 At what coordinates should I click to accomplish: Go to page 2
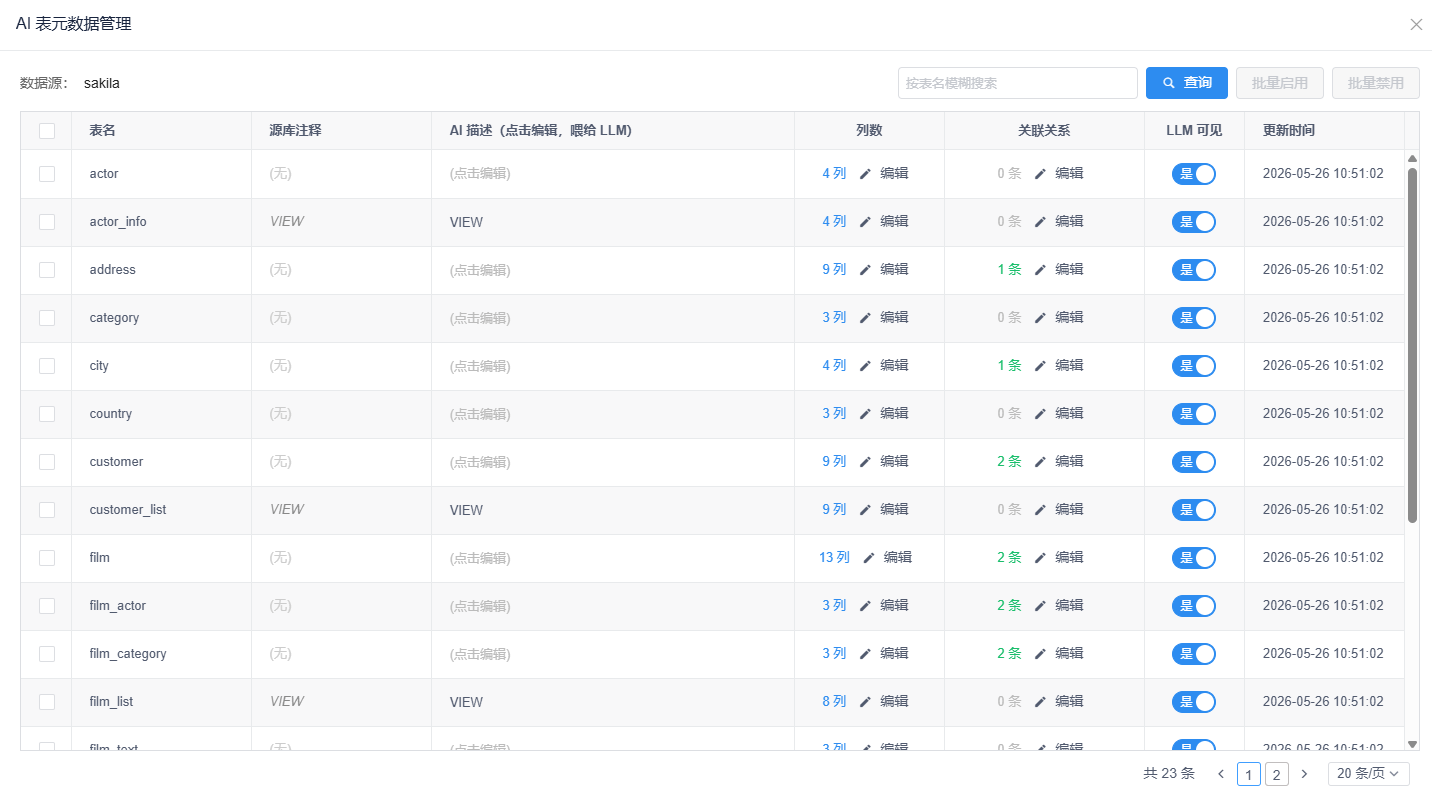tap(1277, 774)
